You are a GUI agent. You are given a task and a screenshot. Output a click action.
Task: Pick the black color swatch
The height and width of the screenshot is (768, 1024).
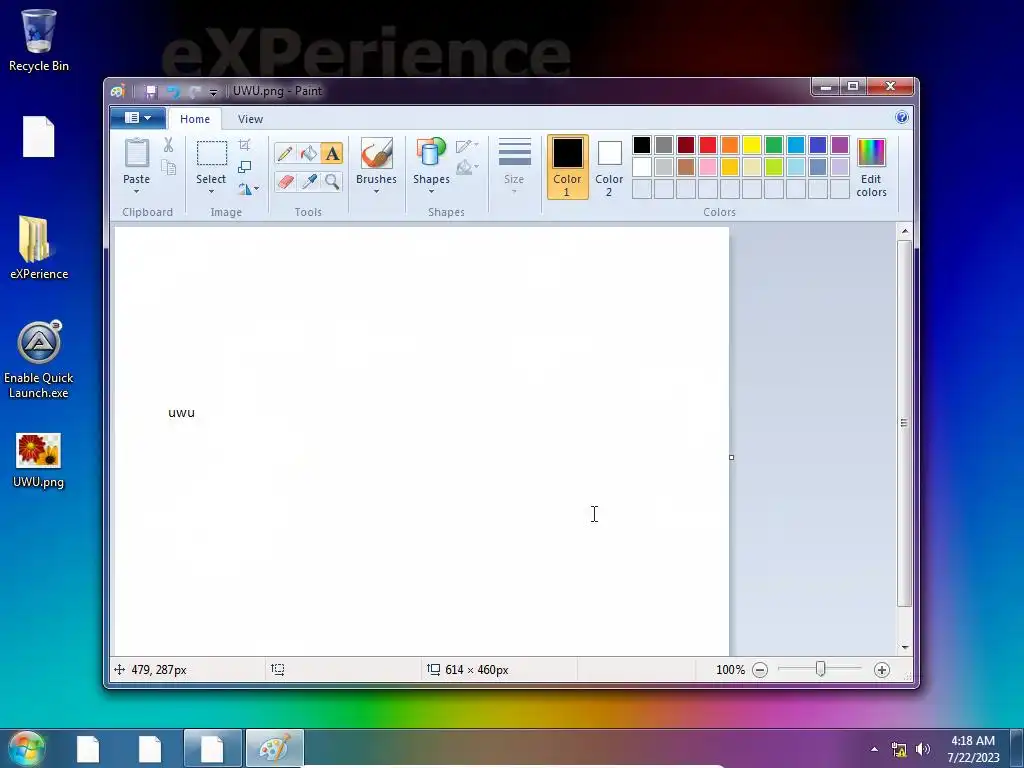click(x=642, y=145)
